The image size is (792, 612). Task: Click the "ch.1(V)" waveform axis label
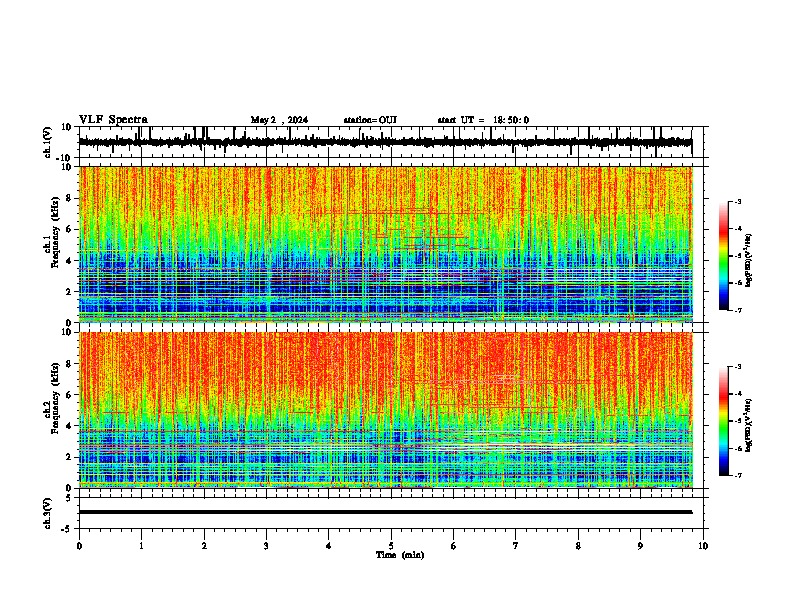click(x=48, y=142)
